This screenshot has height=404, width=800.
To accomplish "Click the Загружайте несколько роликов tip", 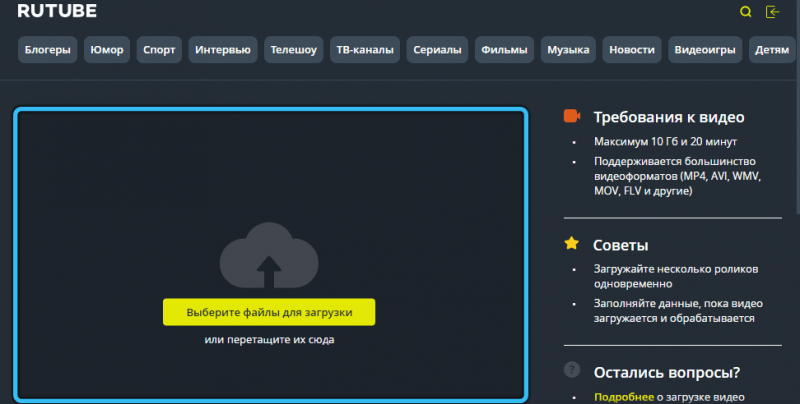I will click(x=676, y=276).
